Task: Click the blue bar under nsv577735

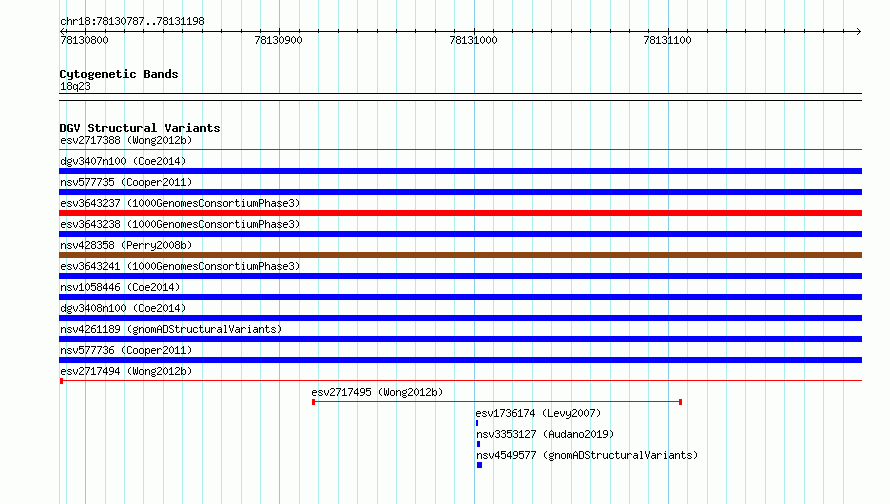Action: pyautogui.click(x=460, y=192)
